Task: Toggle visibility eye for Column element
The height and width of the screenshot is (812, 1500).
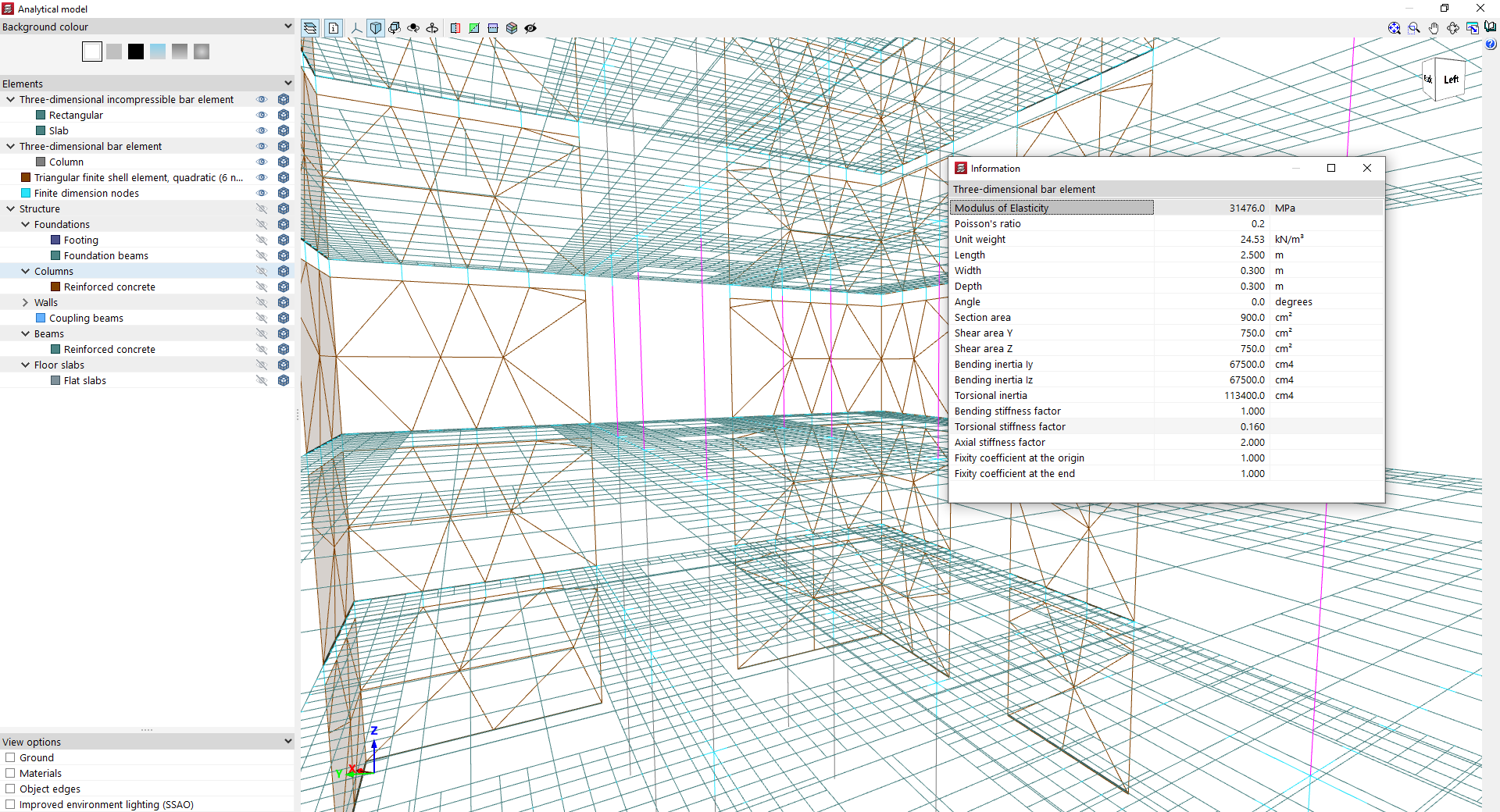Action: click(262, 162)
